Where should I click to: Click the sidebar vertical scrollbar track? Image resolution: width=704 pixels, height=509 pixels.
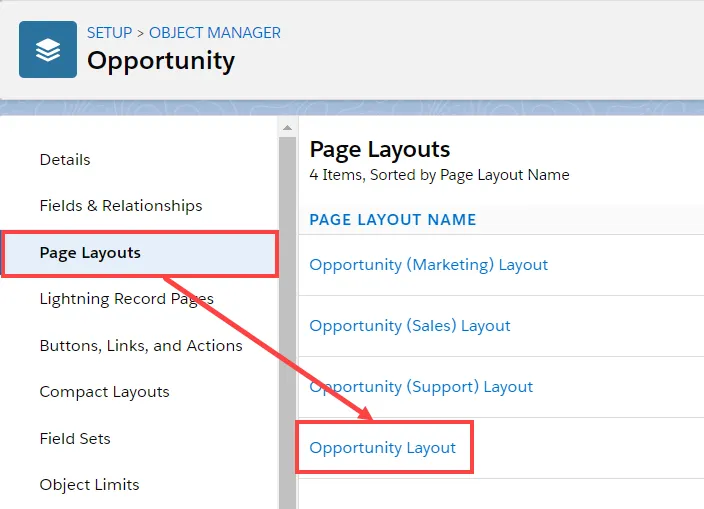click(x=287, y=323)
